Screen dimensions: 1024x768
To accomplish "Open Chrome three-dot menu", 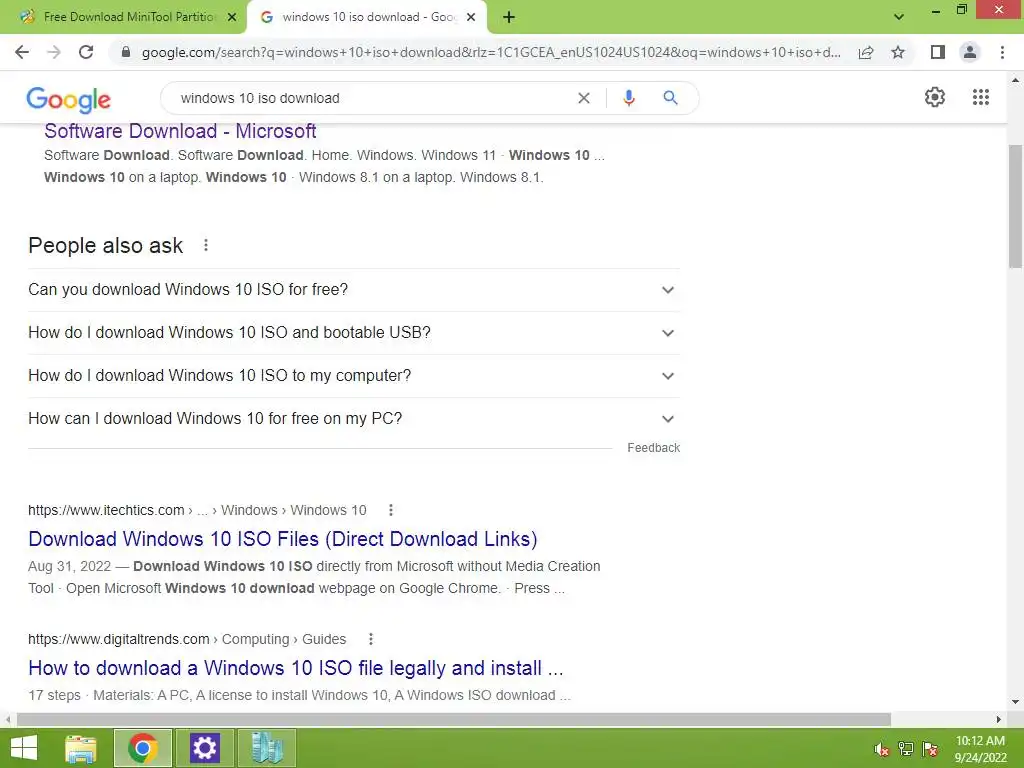I will tap(1002, 52).
